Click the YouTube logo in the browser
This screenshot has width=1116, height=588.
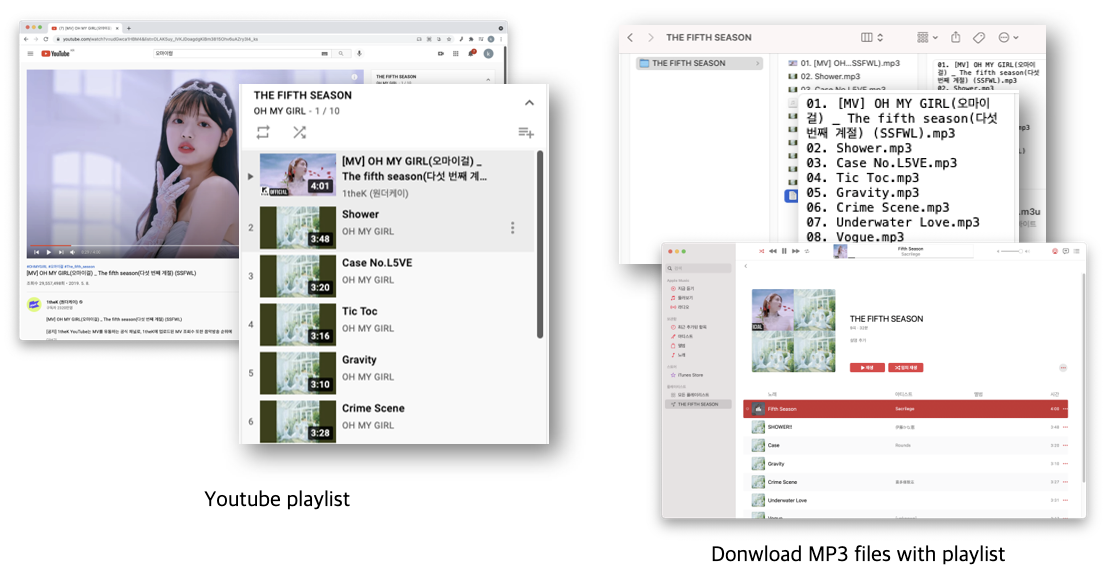point(56,53)
